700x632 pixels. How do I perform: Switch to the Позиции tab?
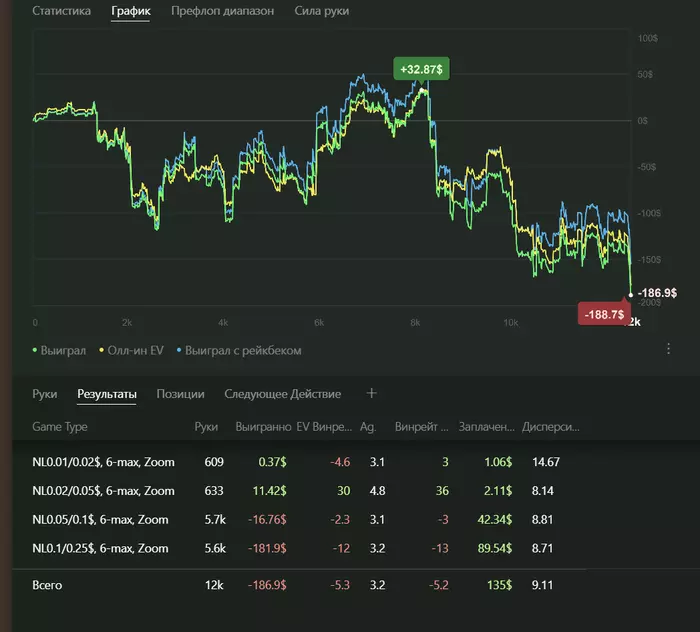(x=180, y=394)
